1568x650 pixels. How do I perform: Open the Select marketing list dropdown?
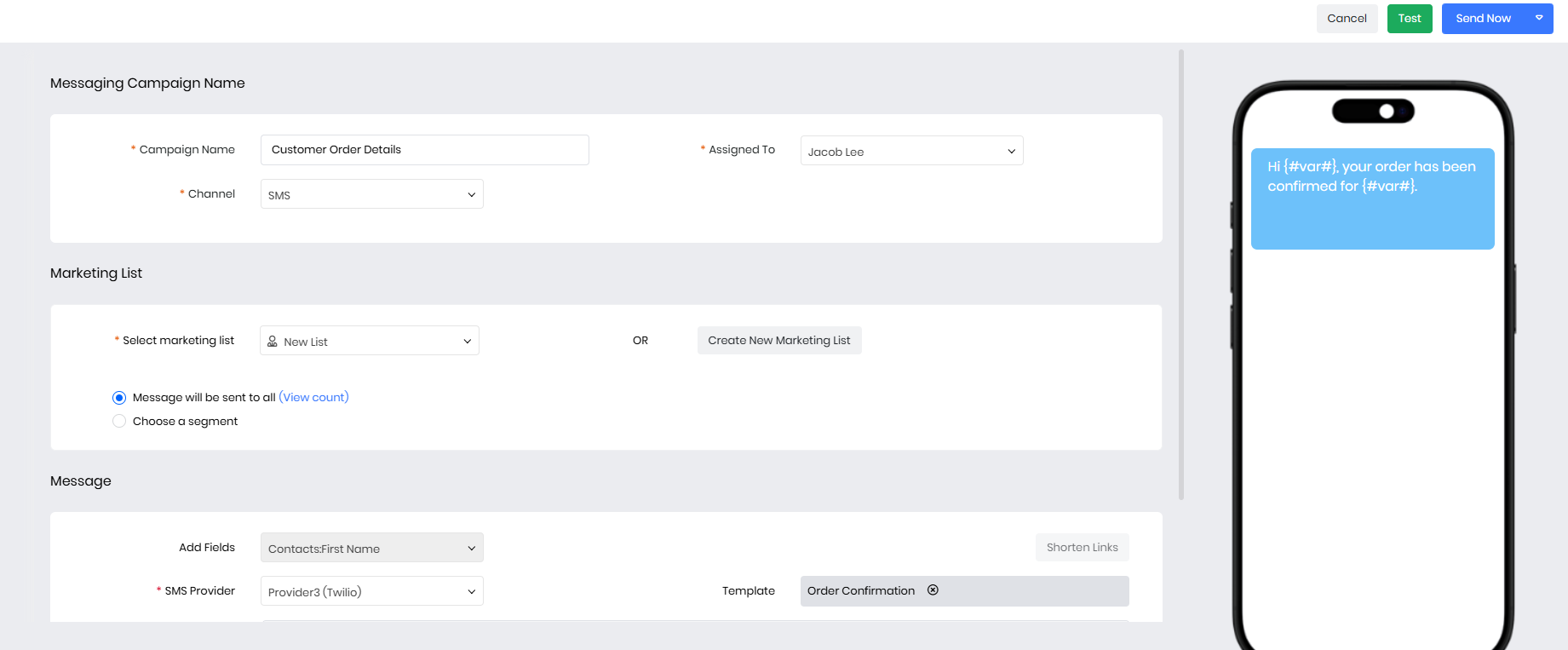(370, 341)
